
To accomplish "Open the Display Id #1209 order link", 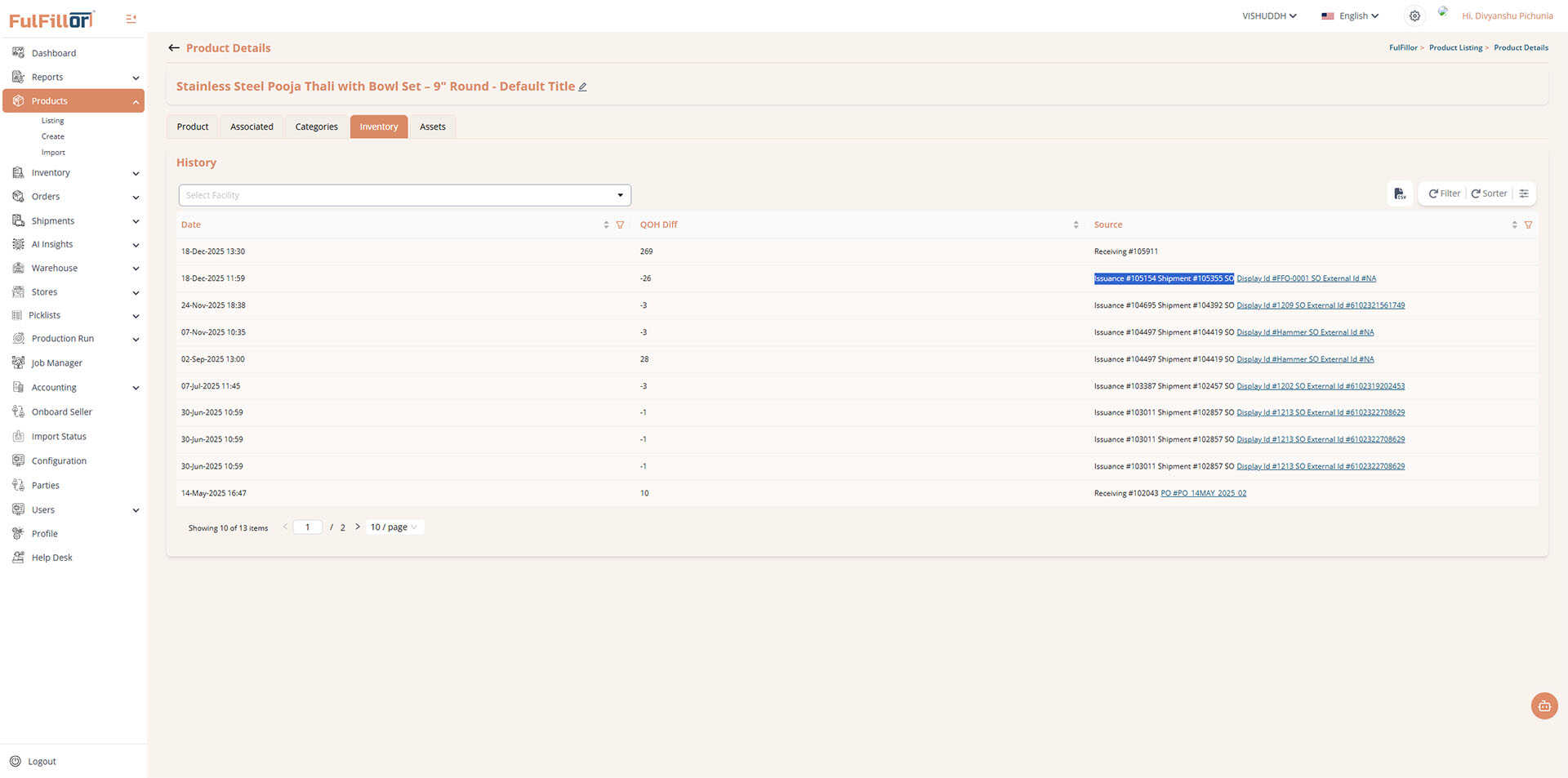I will (1321, 305).
